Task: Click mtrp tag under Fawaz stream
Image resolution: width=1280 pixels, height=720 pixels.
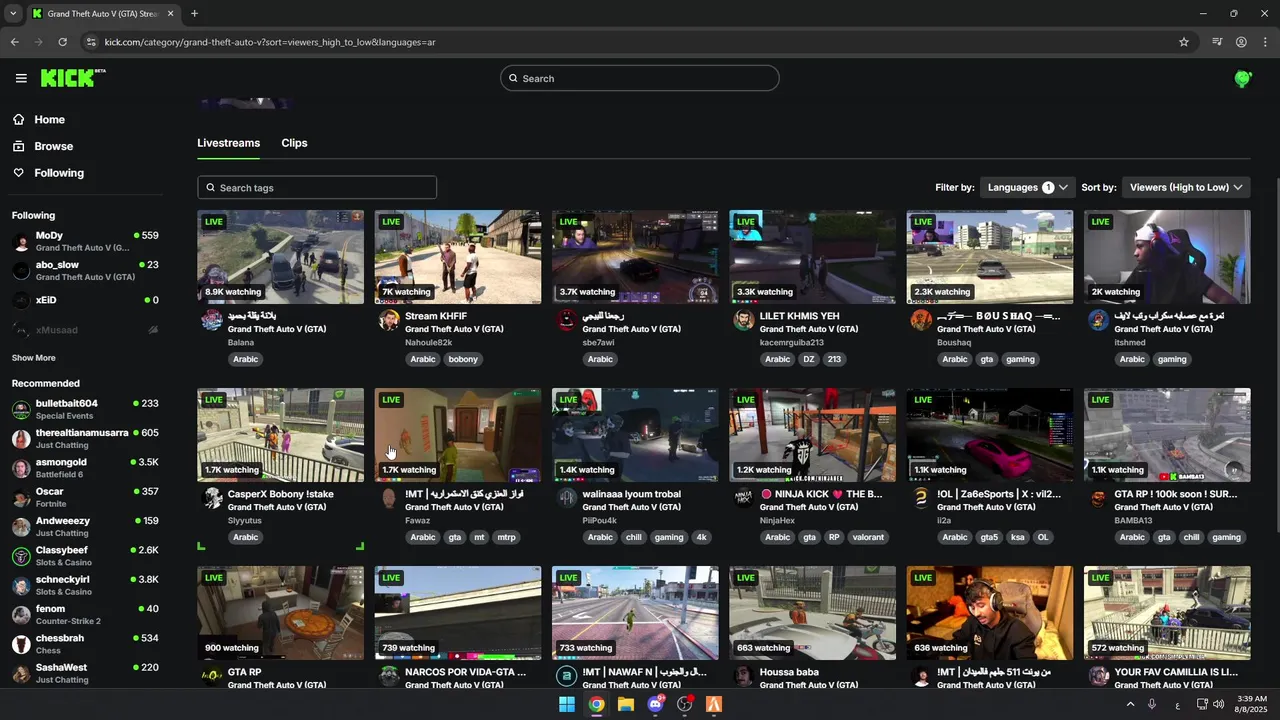Action: click(x=507, y=537)
